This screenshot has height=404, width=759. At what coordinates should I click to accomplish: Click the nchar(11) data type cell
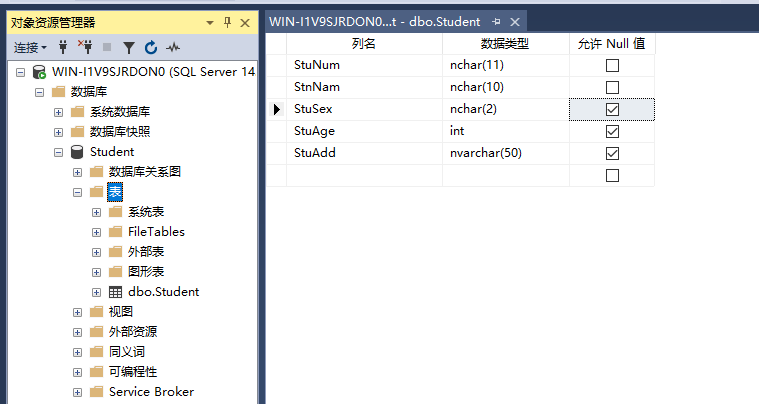click(x=506, y=65)
